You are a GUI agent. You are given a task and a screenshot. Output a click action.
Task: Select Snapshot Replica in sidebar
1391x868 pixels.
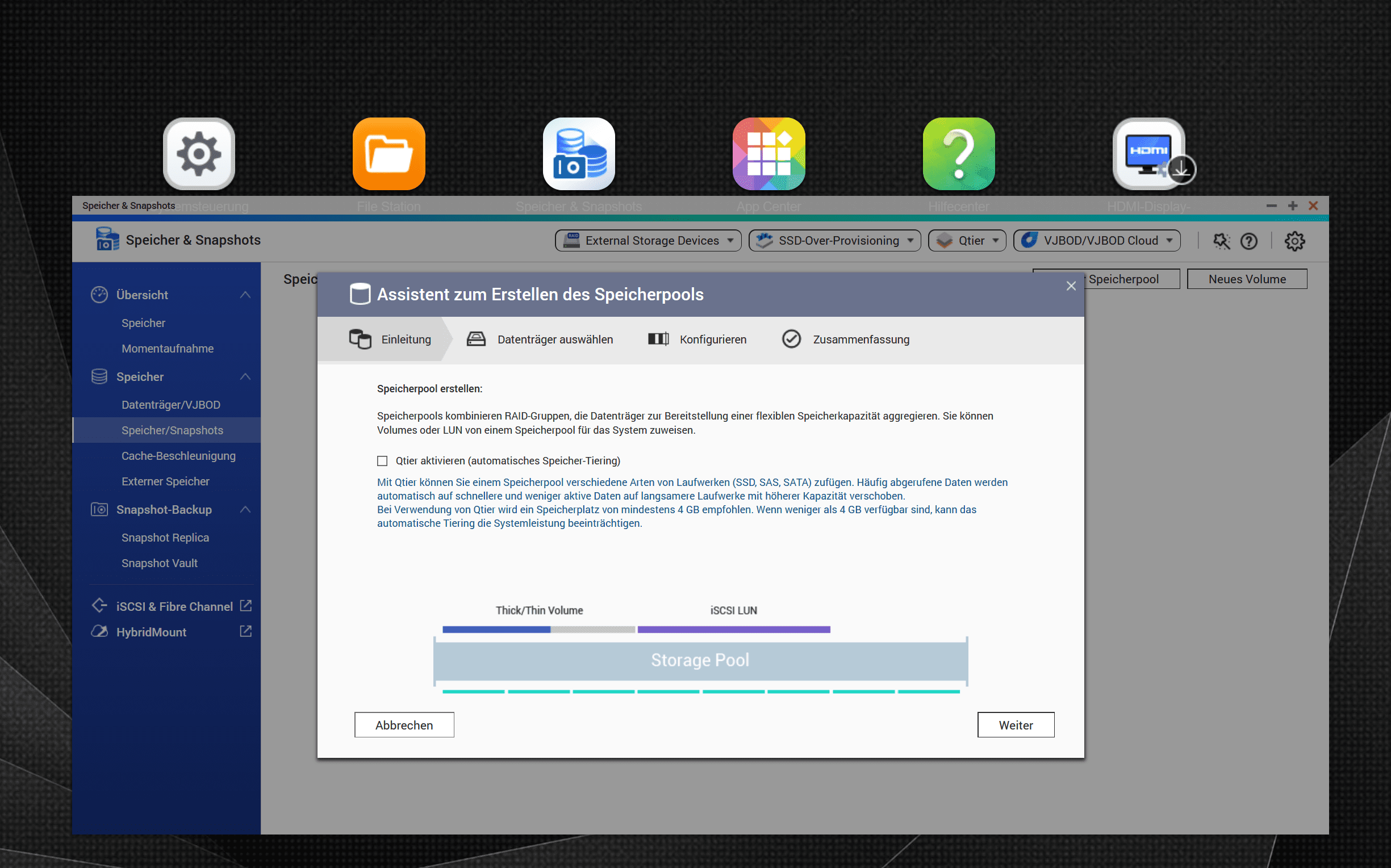[x=165, y=538]
